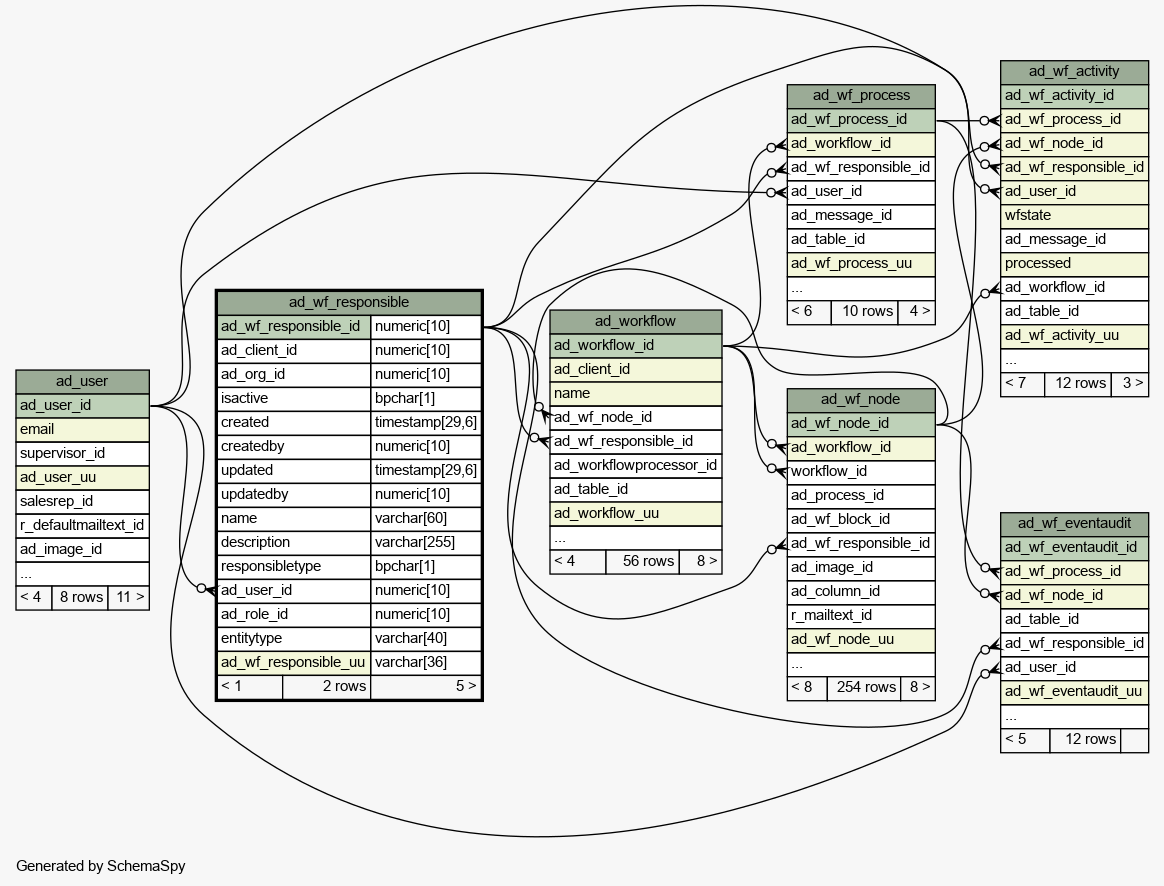Click '5 >' in ad_wf_responsible footer
Screen dimensions: 1164x886
426,686
